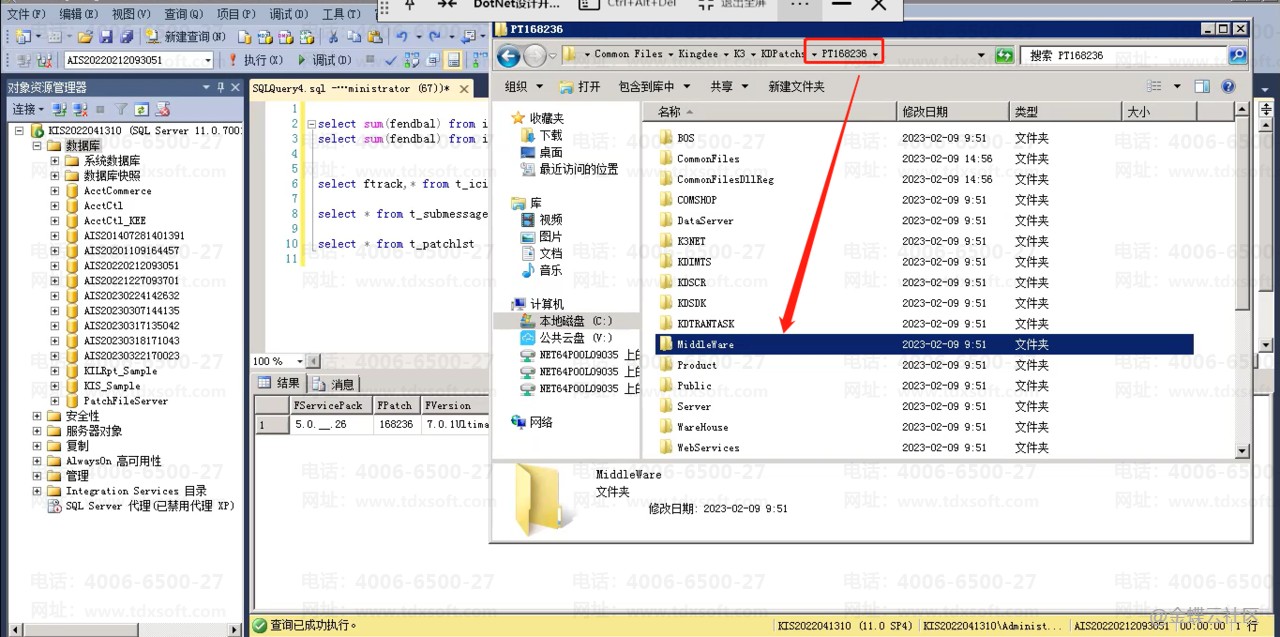Click the refresh icon in Object Explorer toolbar

(141, 109)
